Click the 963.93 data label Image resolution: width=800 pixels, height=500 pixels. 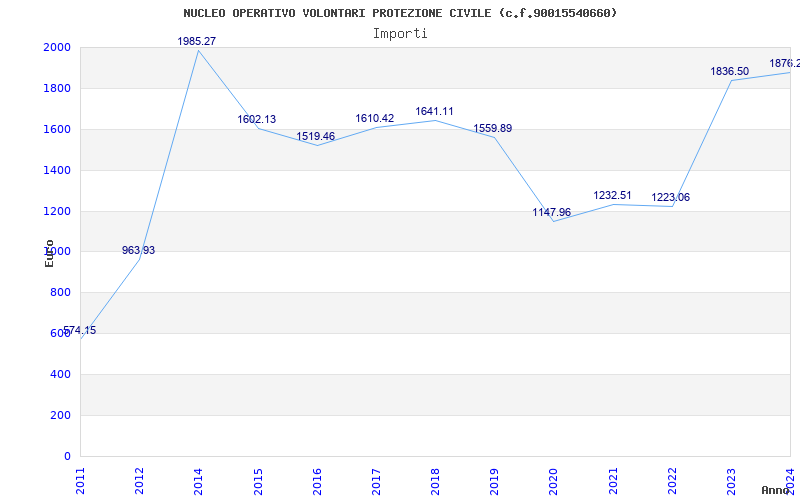tap(138, 250)
